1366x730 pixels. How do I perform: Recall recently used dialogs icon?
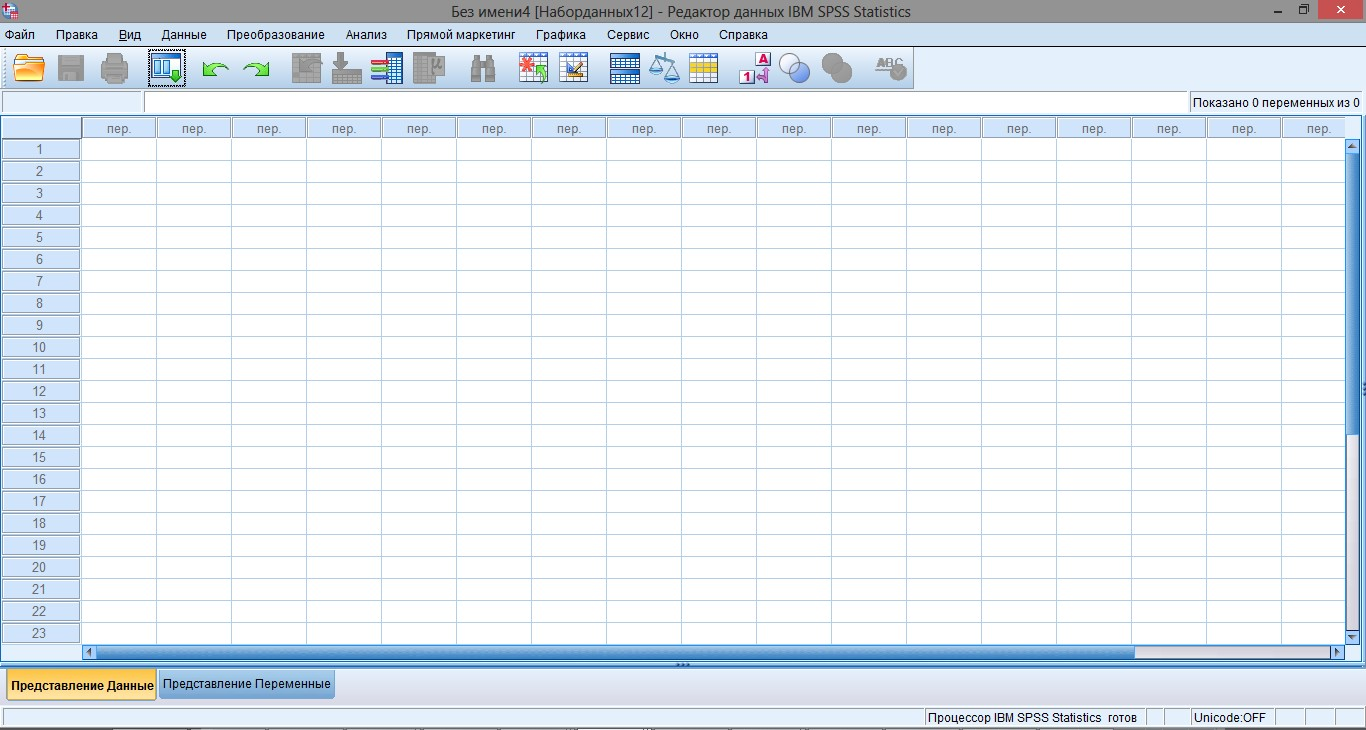167,68
